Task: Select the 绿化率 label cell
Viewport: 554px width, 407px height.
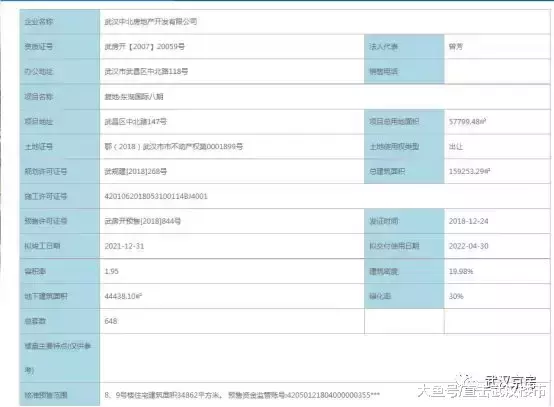Action: 404,296
